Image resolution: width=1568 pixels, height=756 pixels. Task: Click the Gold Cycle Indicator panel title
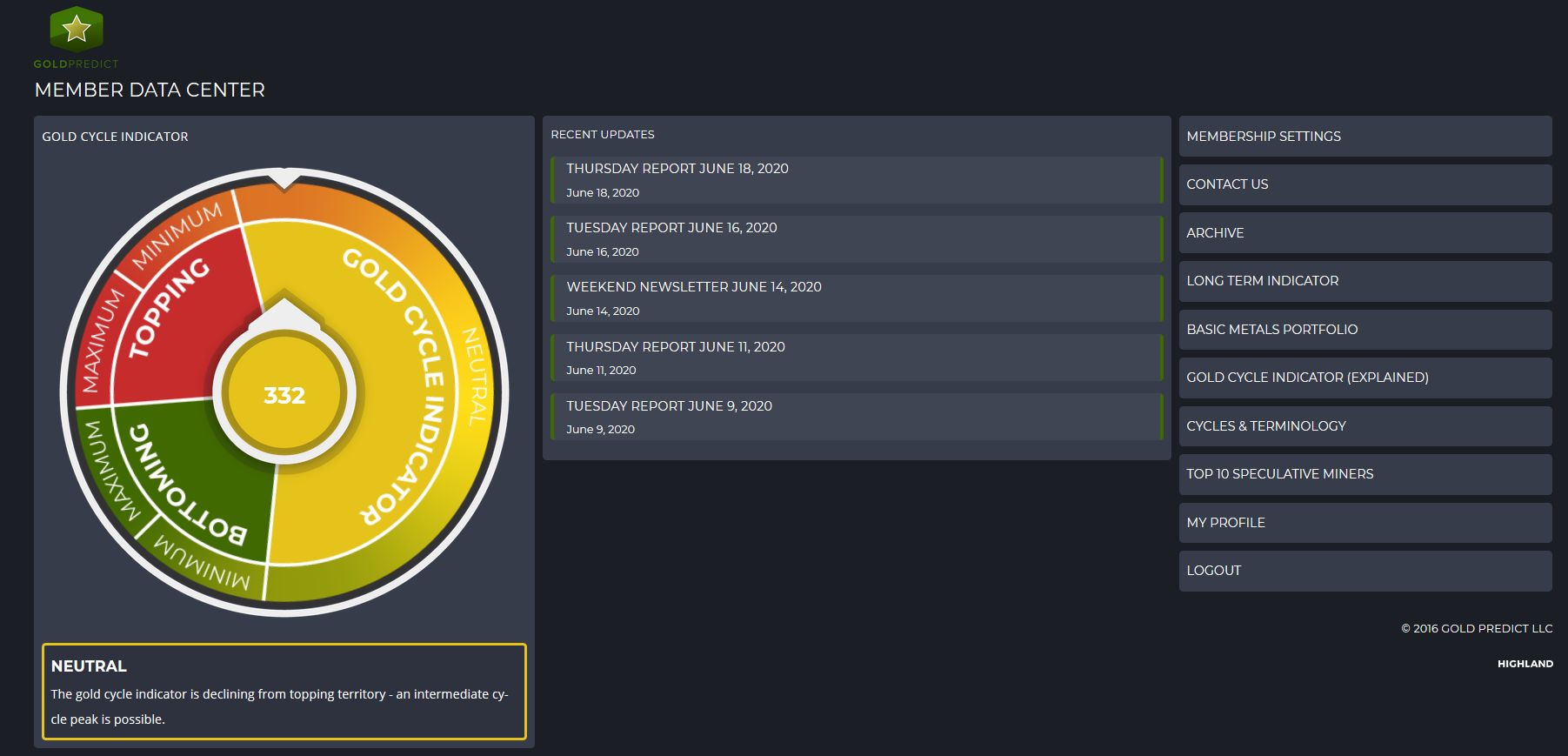pos(115,137)
